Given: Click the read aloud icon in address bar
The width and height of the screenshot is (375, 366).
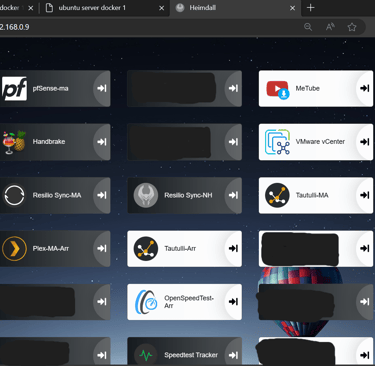Looking at the screenshot, I should point(330,27).
